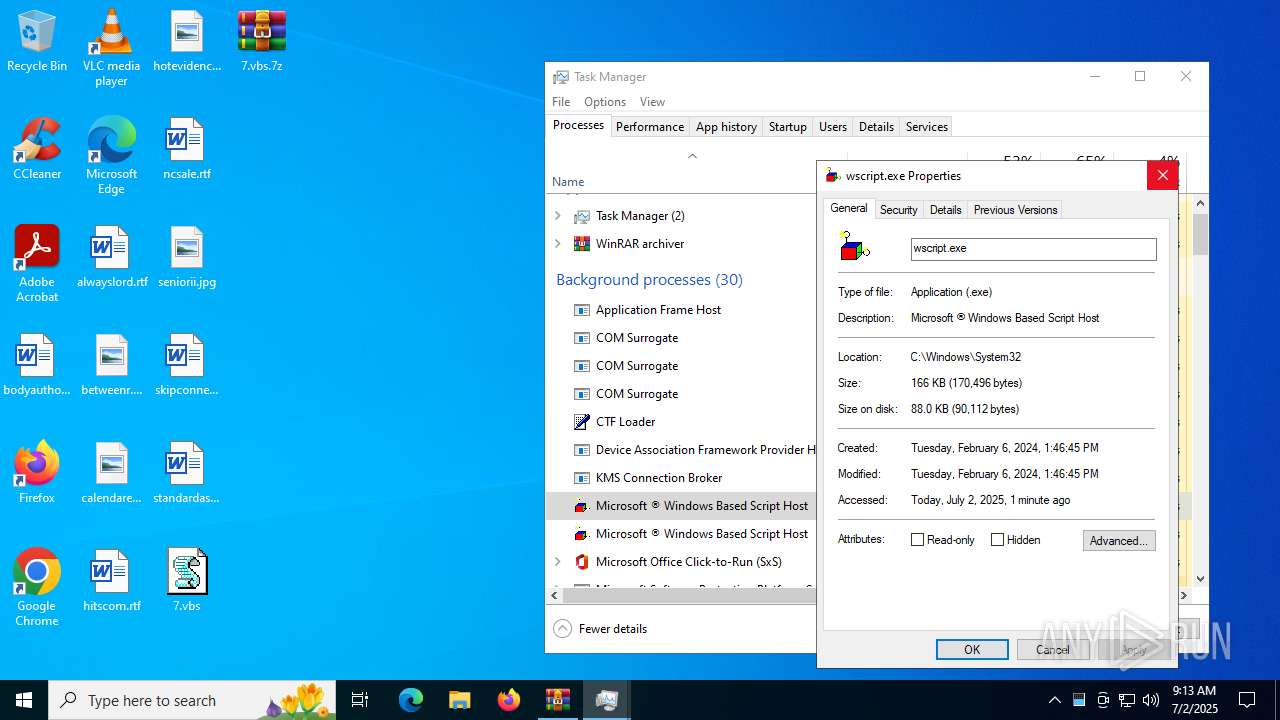Screen dimensions: 1280x720
Task: Open VLC media player desktop icon
Action: click(111, 48)
